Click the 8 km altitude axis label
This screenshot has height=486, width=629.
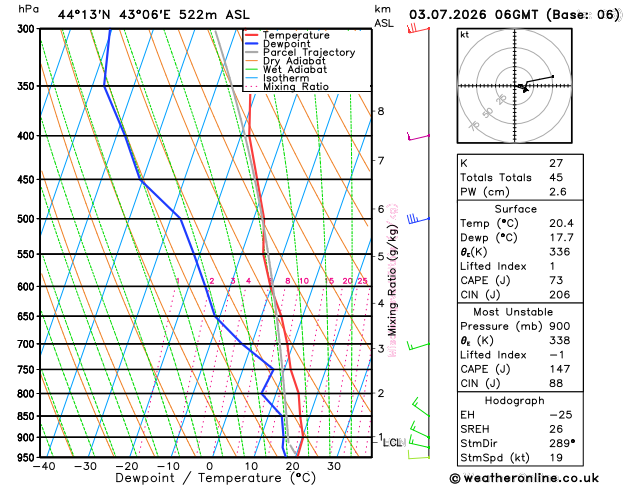point(381,111)
